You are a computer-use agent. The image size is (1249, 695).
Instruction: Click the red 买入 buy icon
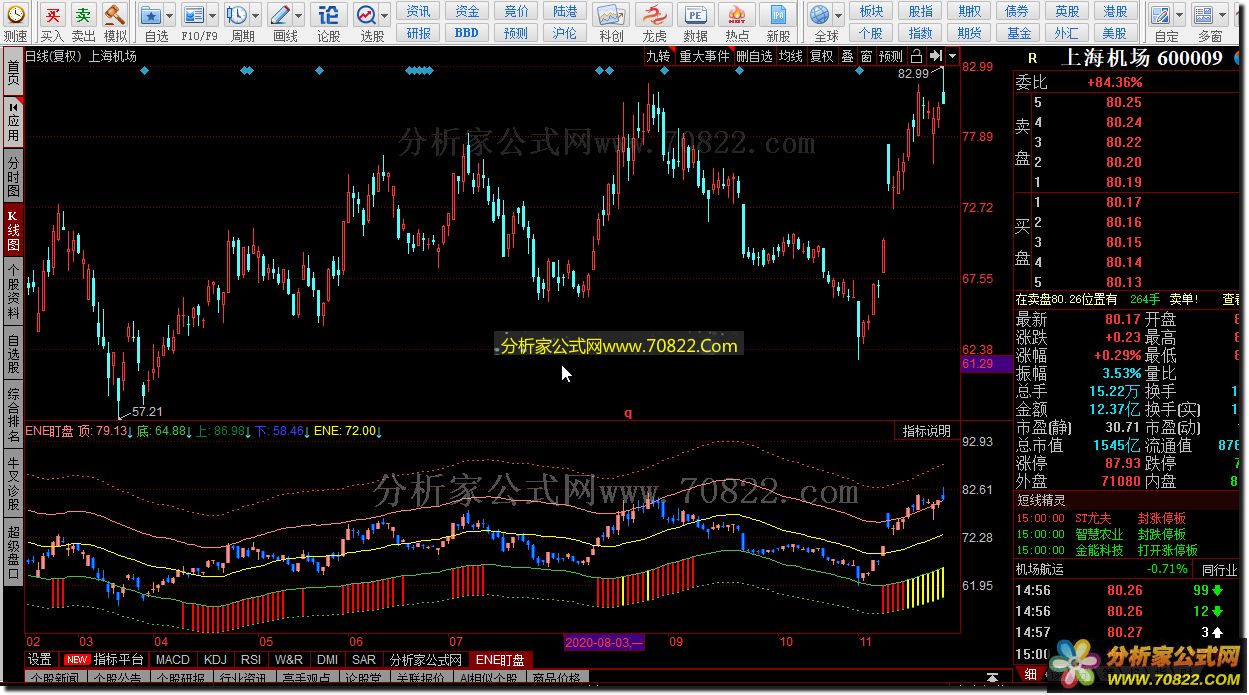coord(52,15)
